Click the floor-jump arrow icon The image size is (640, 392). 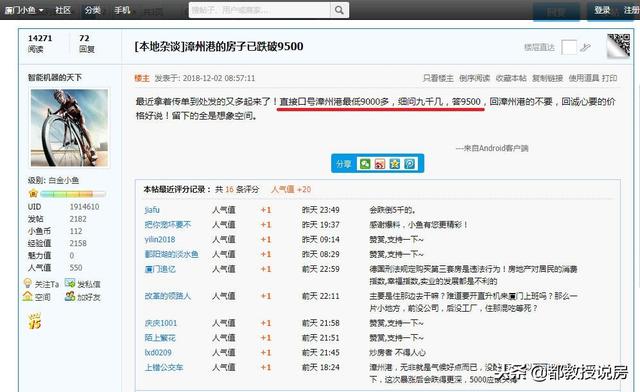(x=585, y=47)
